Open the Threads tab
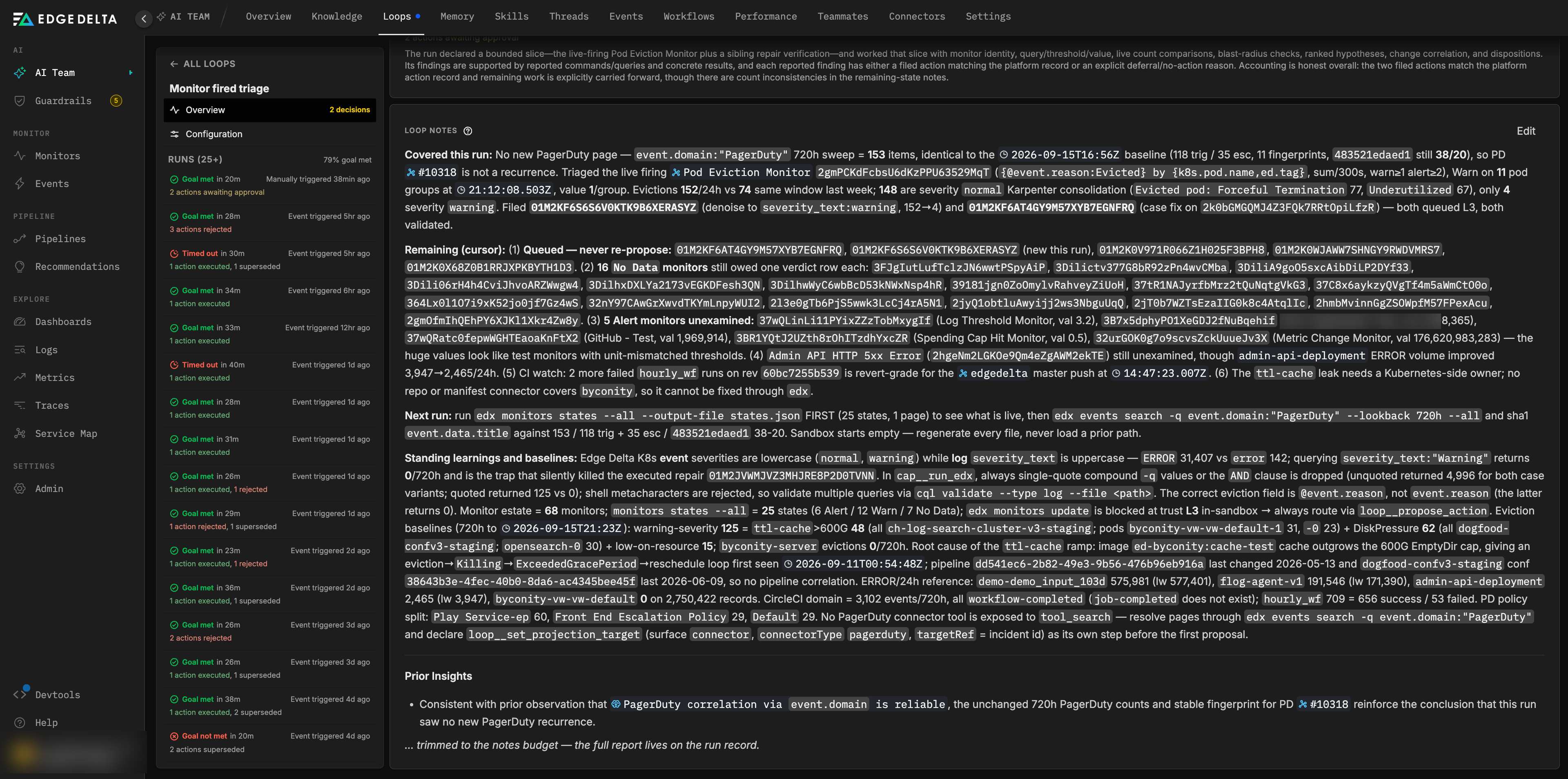The height and width of the screenshot is (779, 1568). click(568, 16)
